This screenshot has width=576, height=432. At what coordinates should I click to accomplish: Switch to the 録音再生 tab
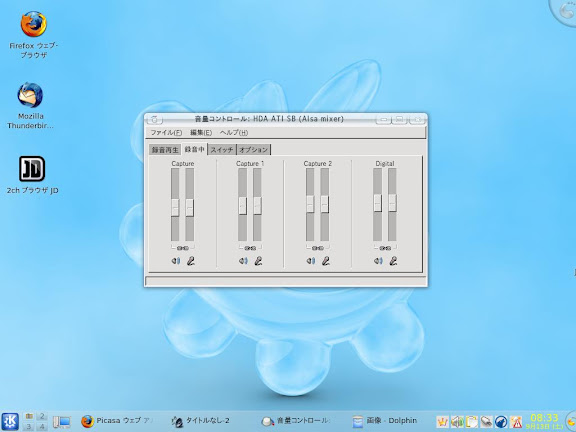165,150
